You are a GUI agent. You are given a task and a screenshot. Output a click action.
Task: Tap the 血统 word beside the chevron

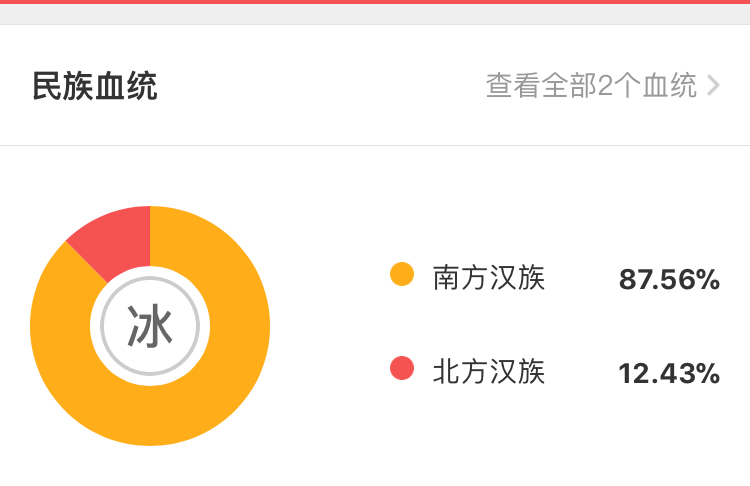pos(670,86)
